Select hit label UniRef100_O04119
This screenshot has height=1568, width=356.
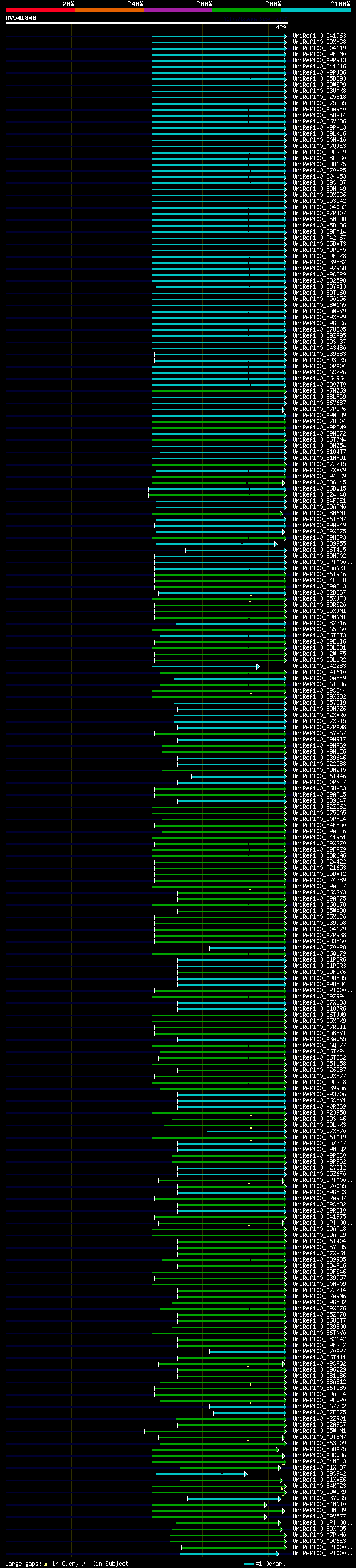[319, 48]
